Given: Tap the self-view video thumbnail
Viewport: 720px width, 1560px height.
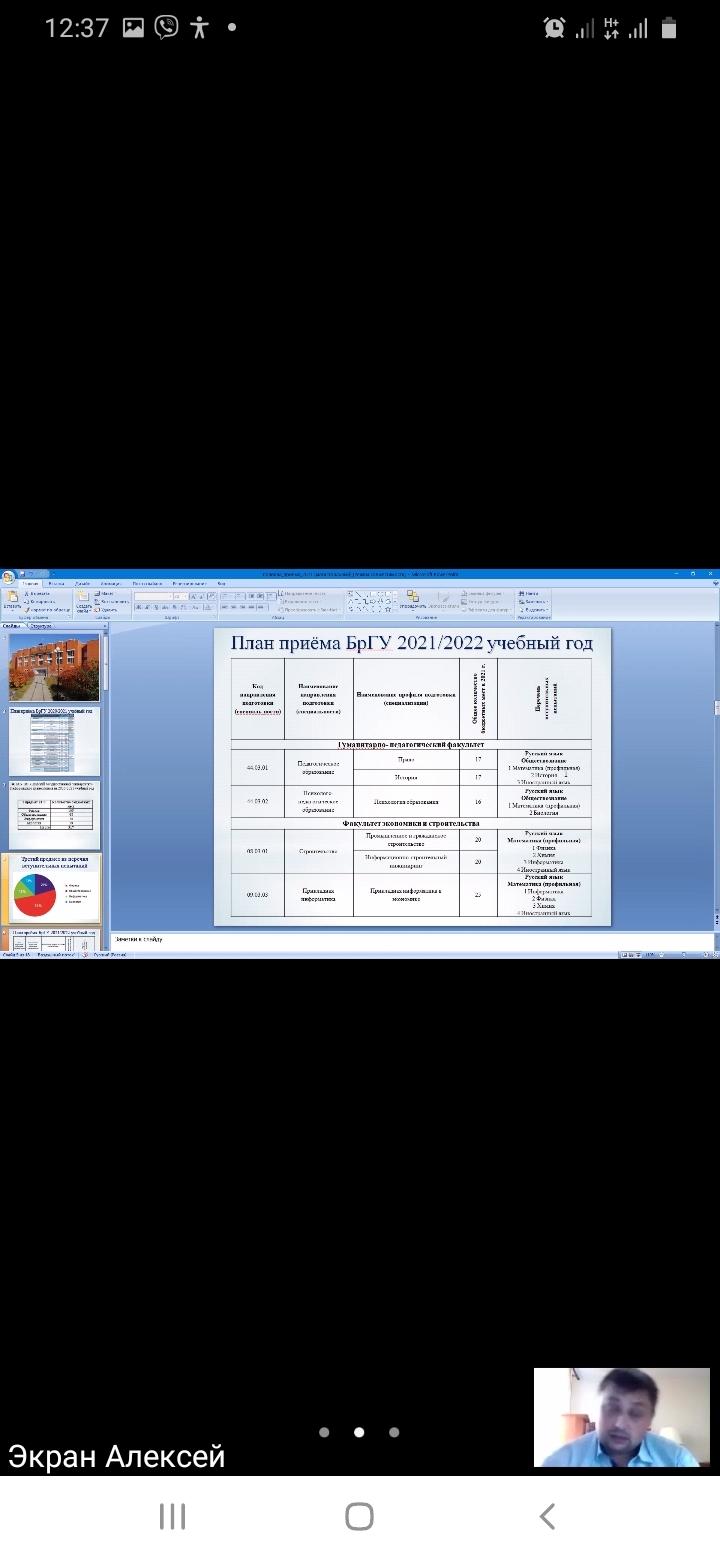Looking at the screenshot, I should [622, 1417].
